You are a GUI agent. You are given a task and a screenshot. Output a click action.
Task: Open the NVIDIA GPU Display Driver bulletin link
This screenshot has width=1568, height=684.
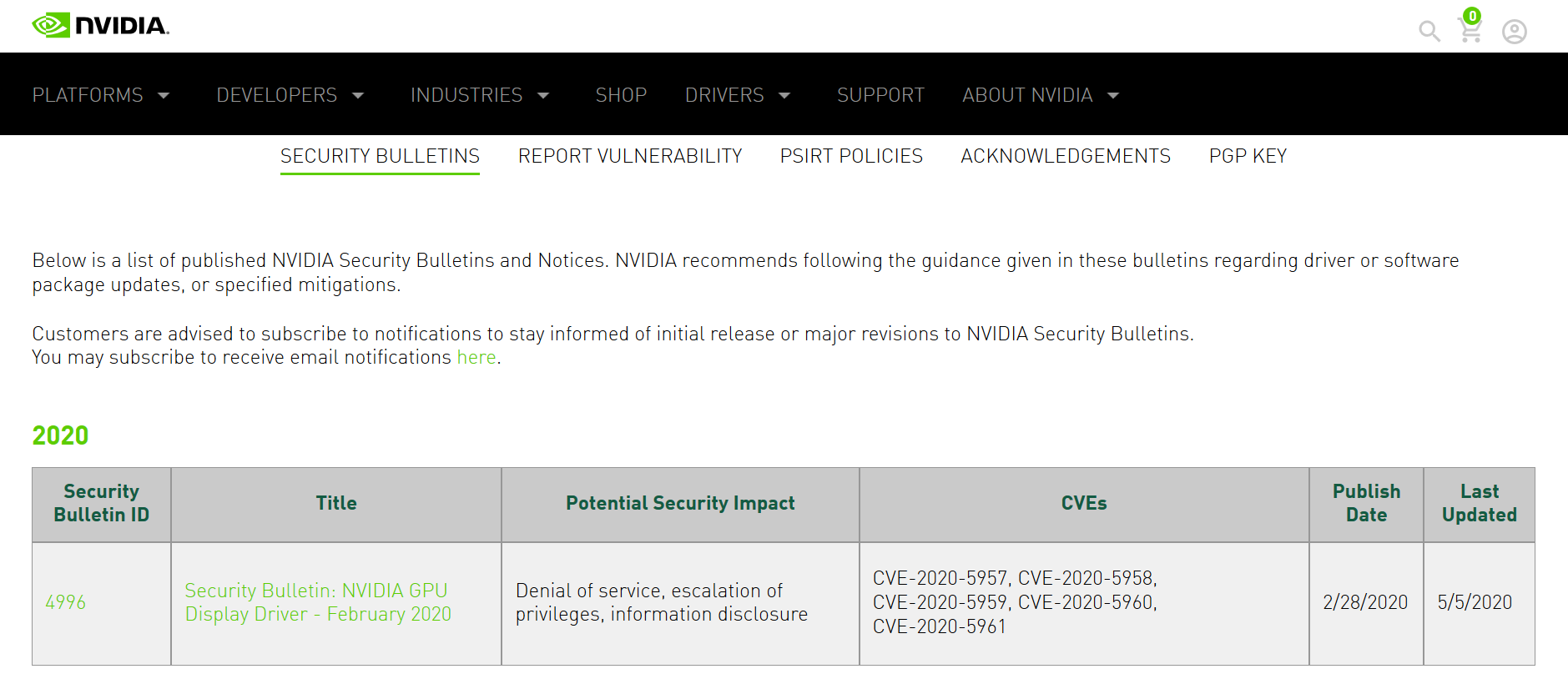[x=318, y=602]
